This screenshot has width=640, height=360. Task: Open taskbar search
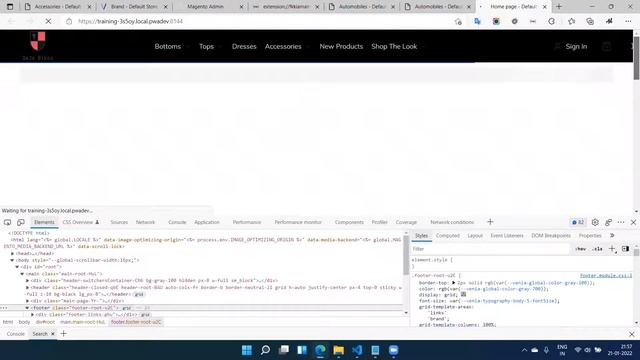(265, 350)
